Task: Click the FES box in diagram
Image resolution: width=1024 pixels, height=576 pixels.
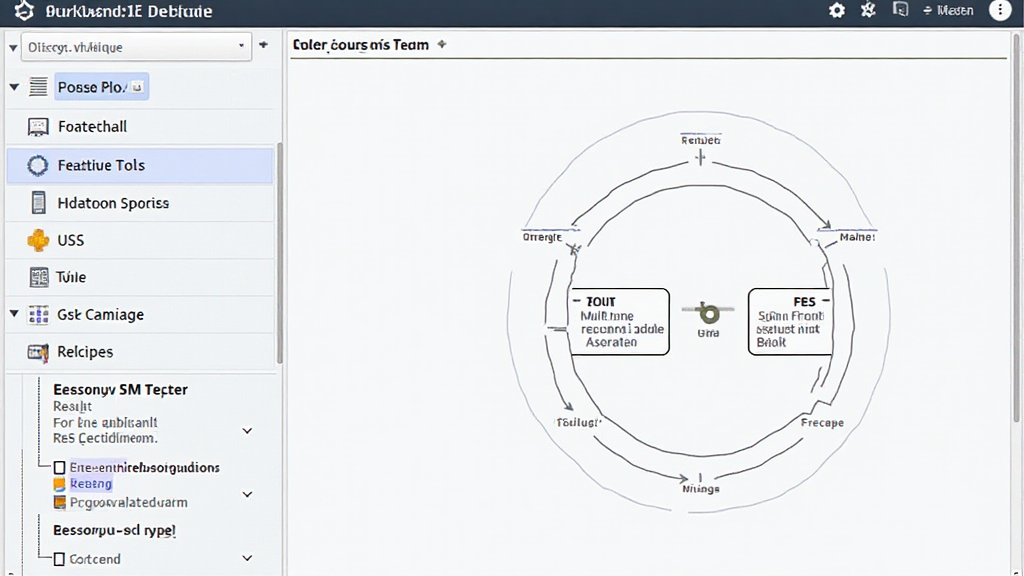Action: coord(790,322)
